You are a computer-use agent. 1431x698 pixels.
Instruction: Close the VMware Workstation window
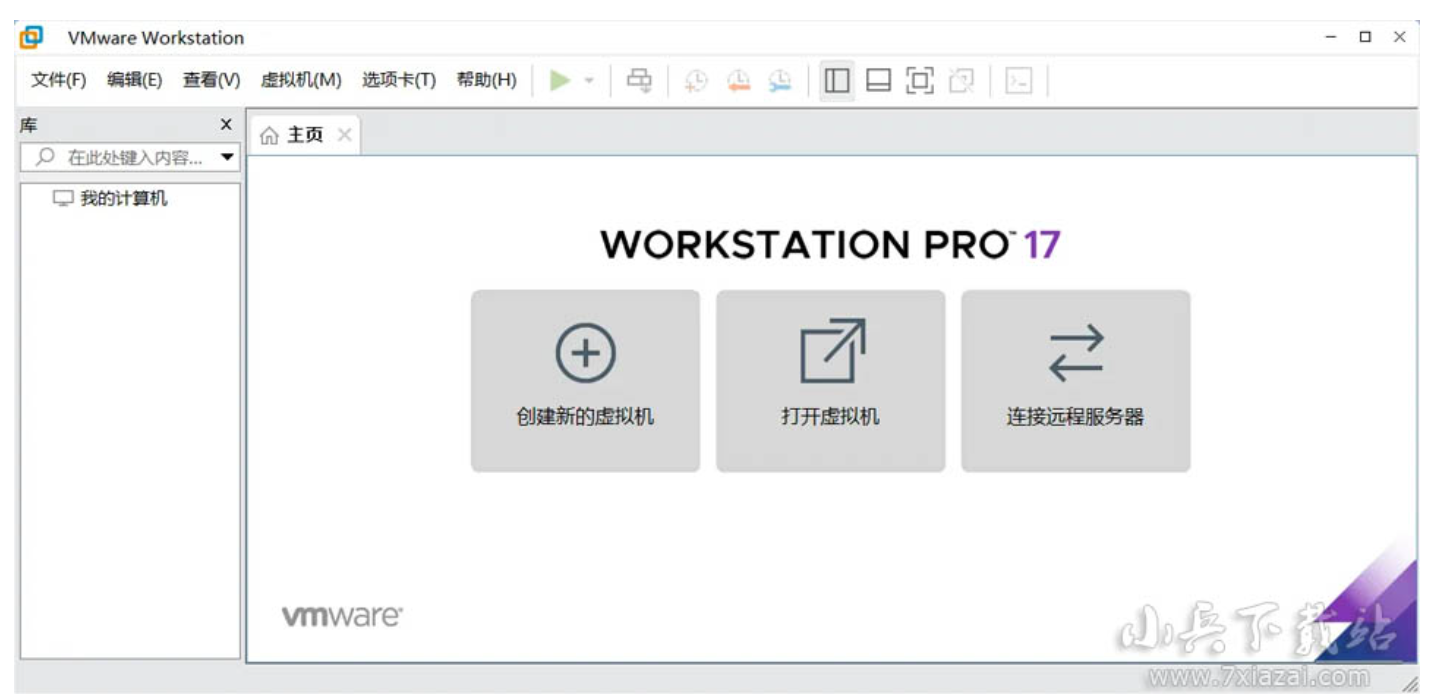1399,37
